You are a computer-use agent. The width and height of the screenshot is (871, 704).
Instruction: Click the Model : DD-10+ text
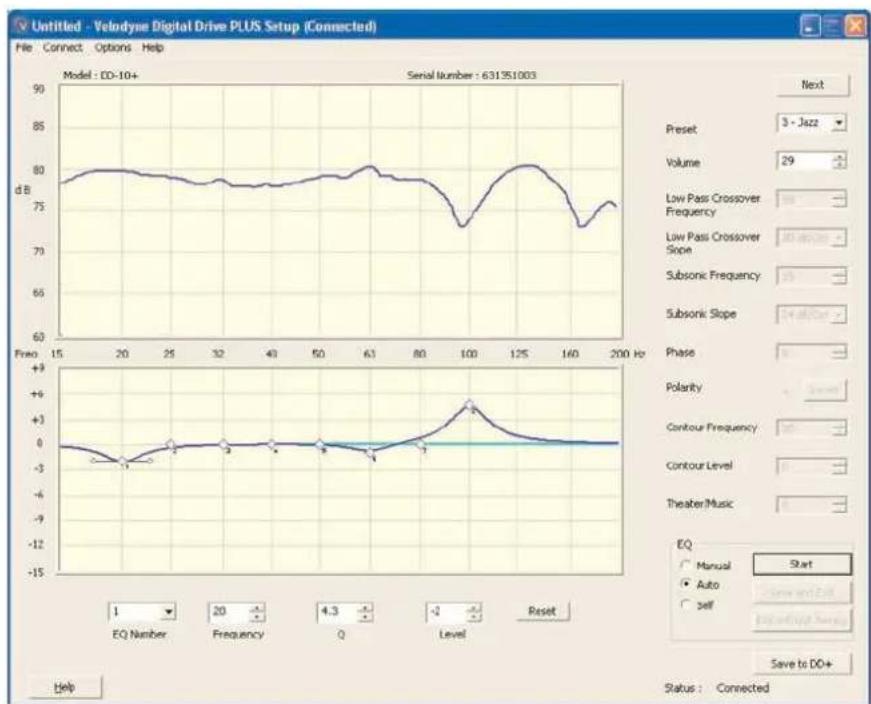pyautogui.click(x=101, y=76)
